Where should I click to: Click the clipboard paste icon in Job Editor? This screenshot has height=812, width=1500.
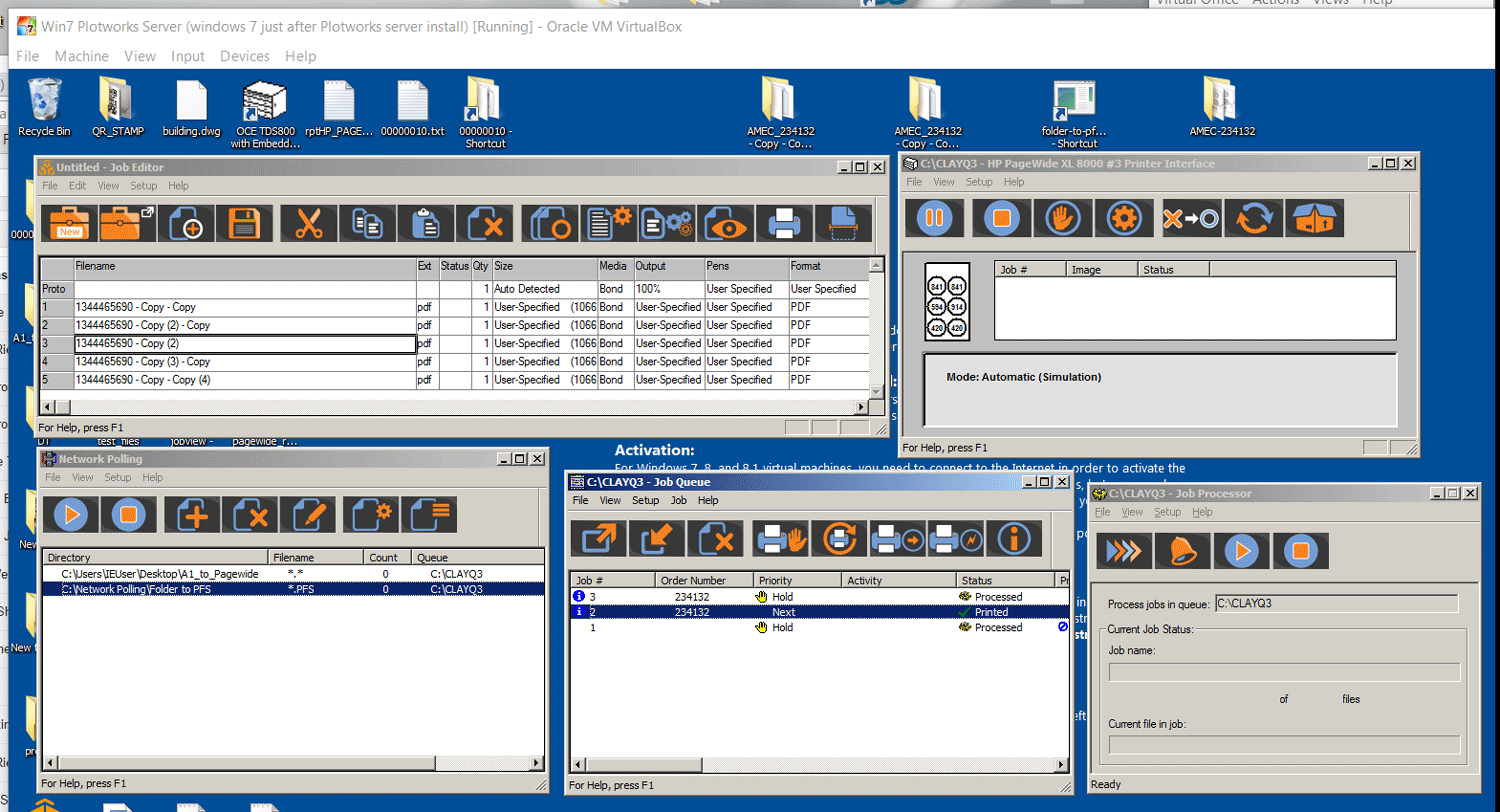click(x=427, y=223)
